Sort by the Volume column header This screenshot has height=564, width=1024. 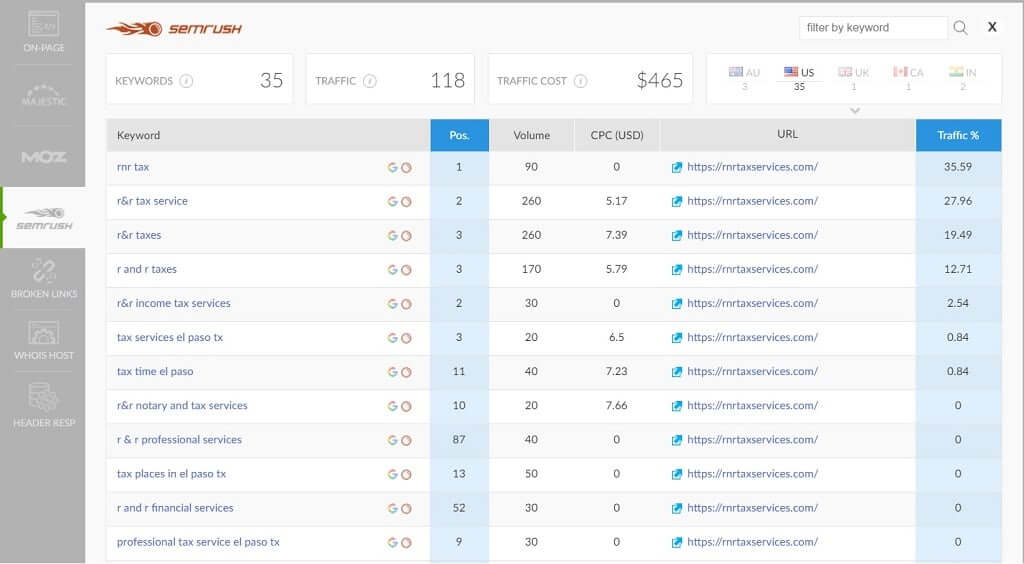pyautogui.click(x=532, y=135)
